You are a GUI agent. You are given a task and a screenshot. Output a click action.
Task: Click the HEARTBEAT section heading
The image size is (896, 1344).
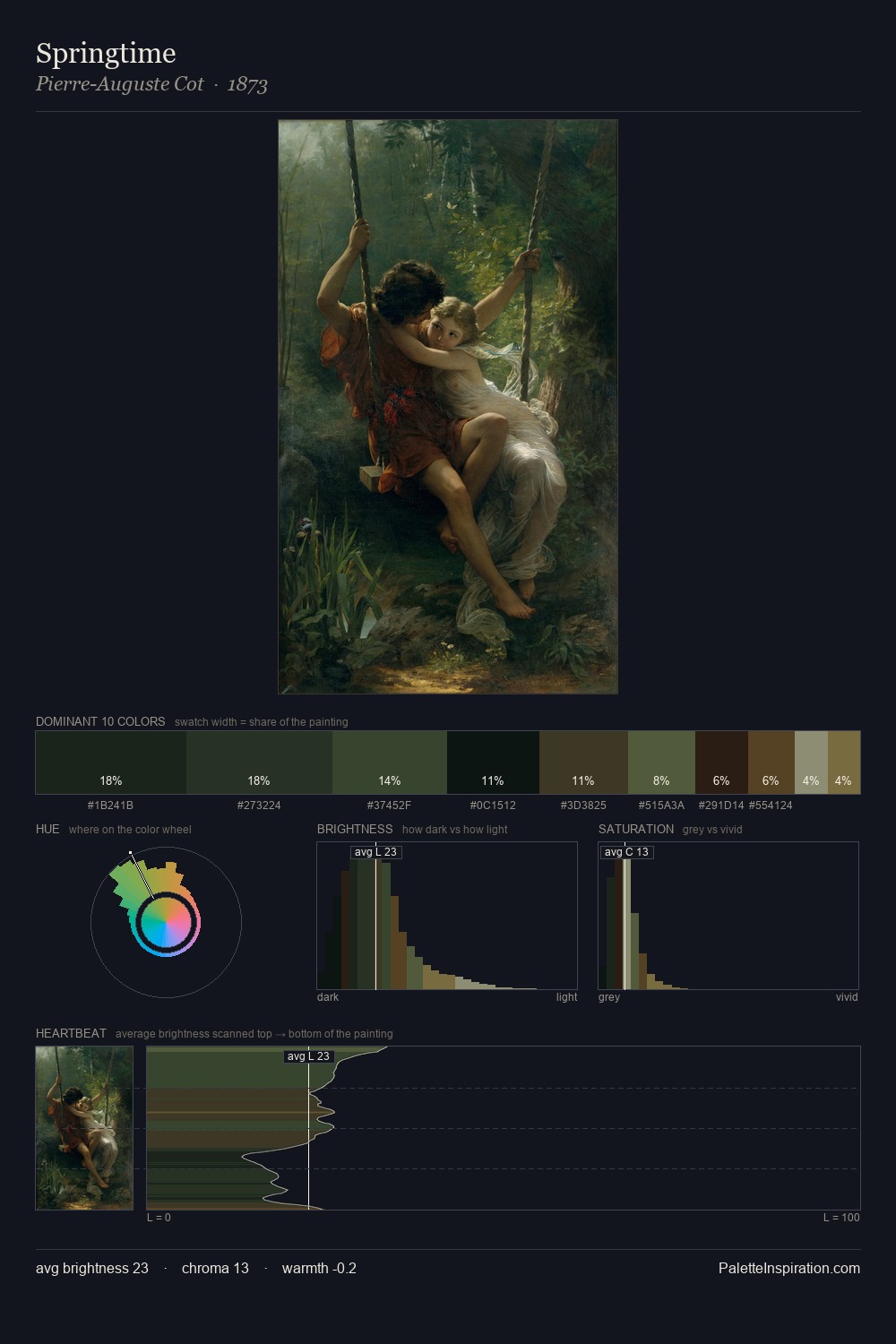[71, 1033]
